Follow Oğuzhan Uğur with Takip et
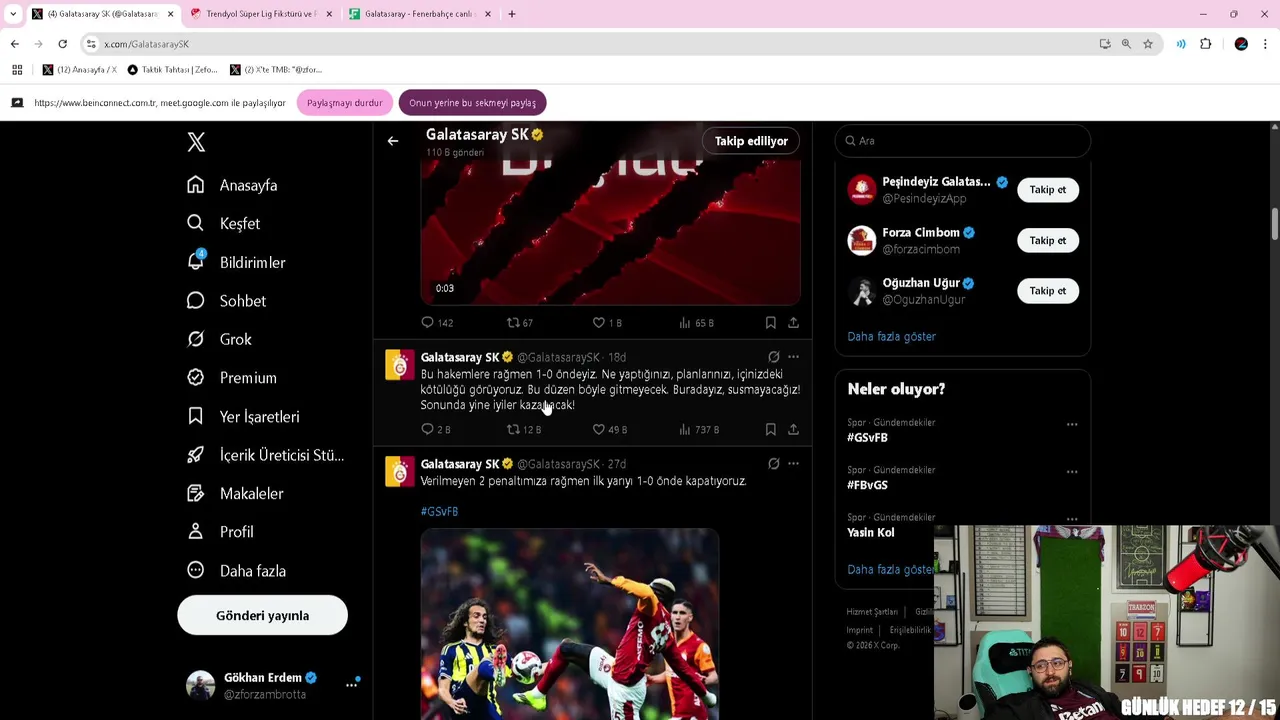The height and width of the screenshot is (720, 1280). [x=1048, y=291]
